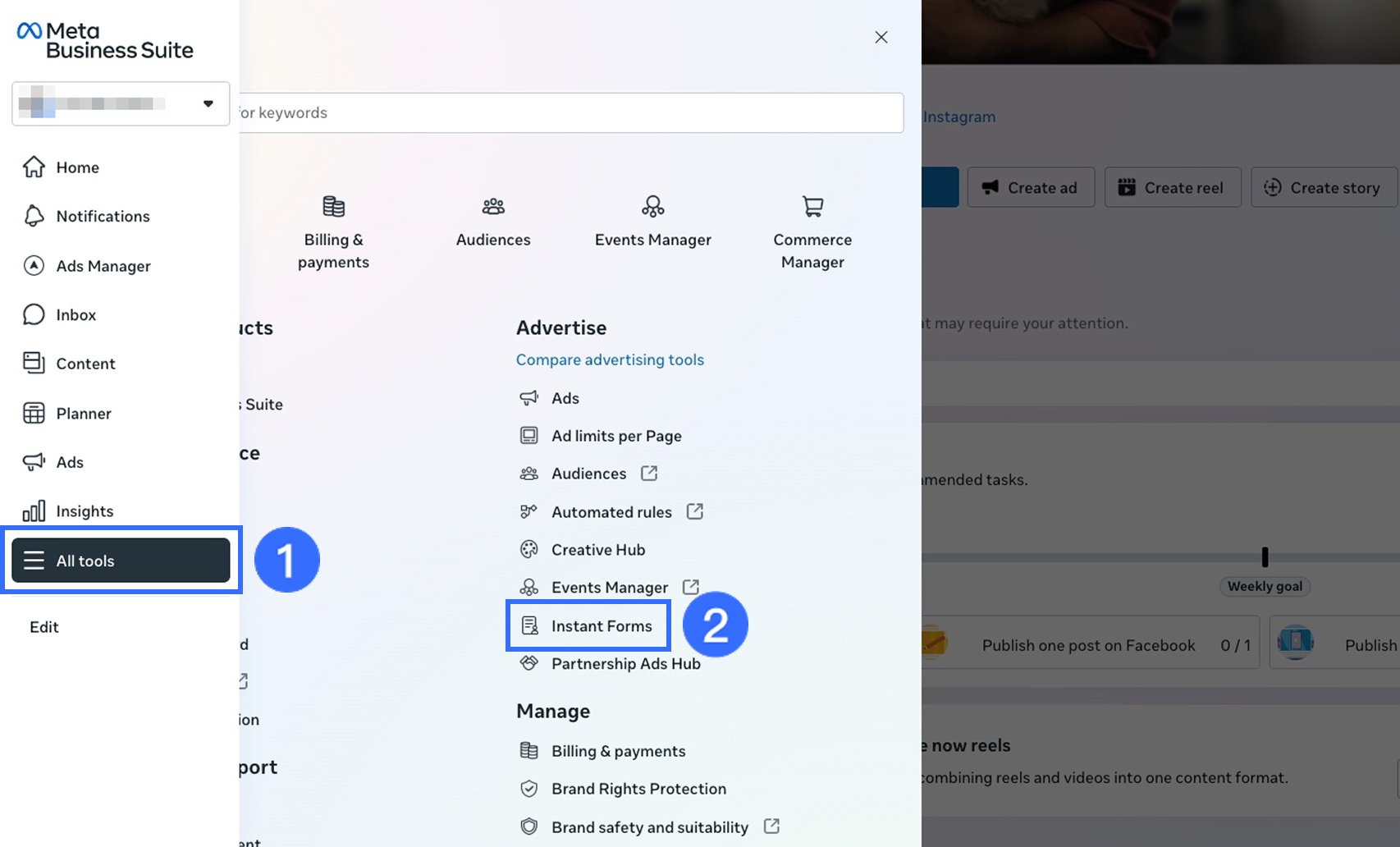The height and width of the screenshot is (847, 1400).
Task: Select Instant Forms from Advertise list
Action: click(601, 626)
